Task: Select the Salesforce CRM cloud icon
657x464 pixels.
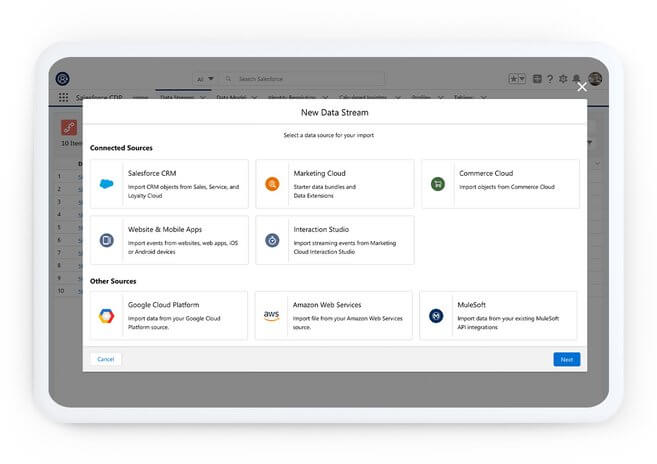Action: click(x=106, y=184)
